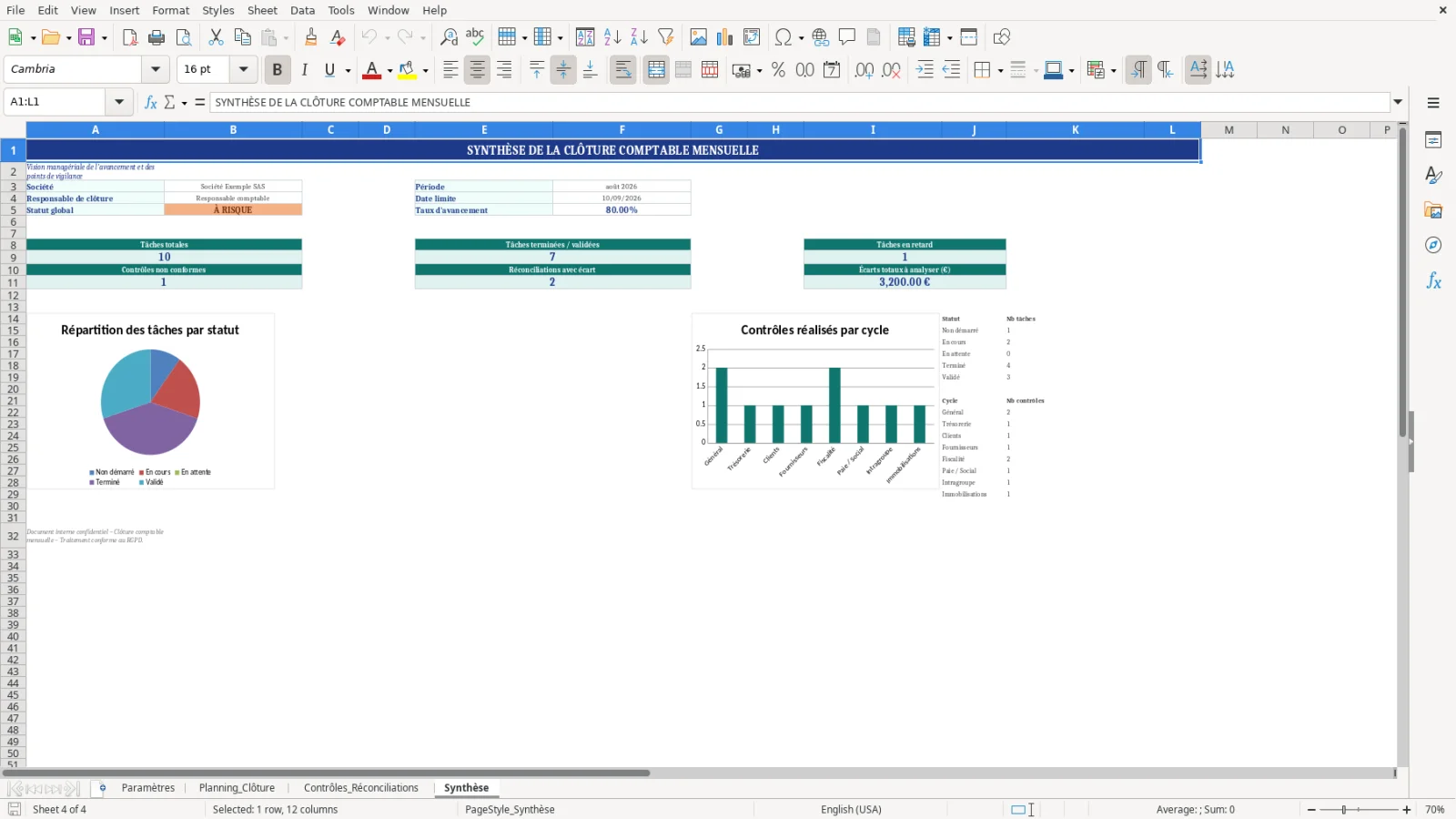Toggle Italic formatting

tap(304, 70)
